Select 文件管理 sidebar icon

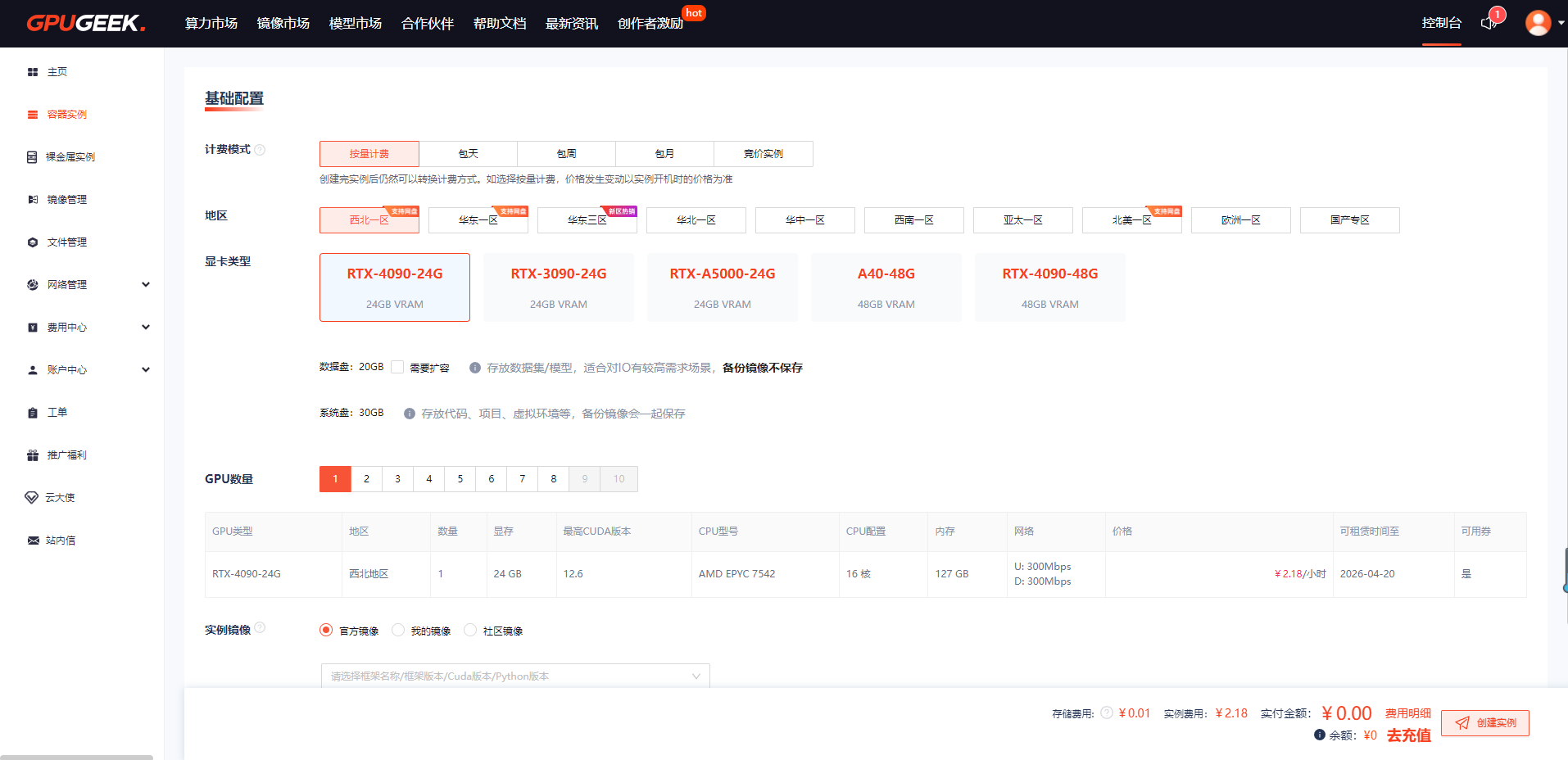(x=66, y=242)
